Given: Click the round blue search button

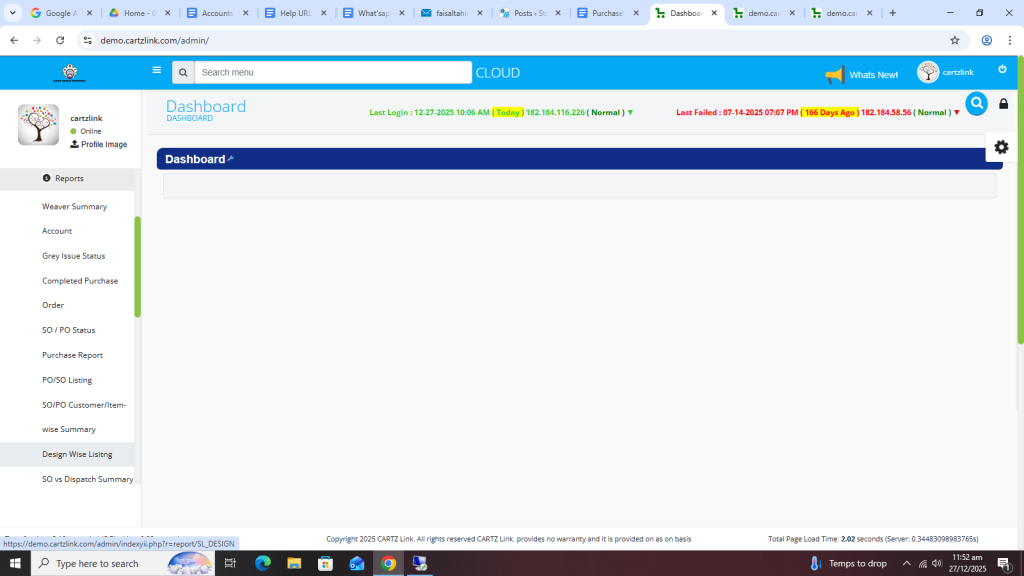Looking at the screenshot, I should click(976, 103).
